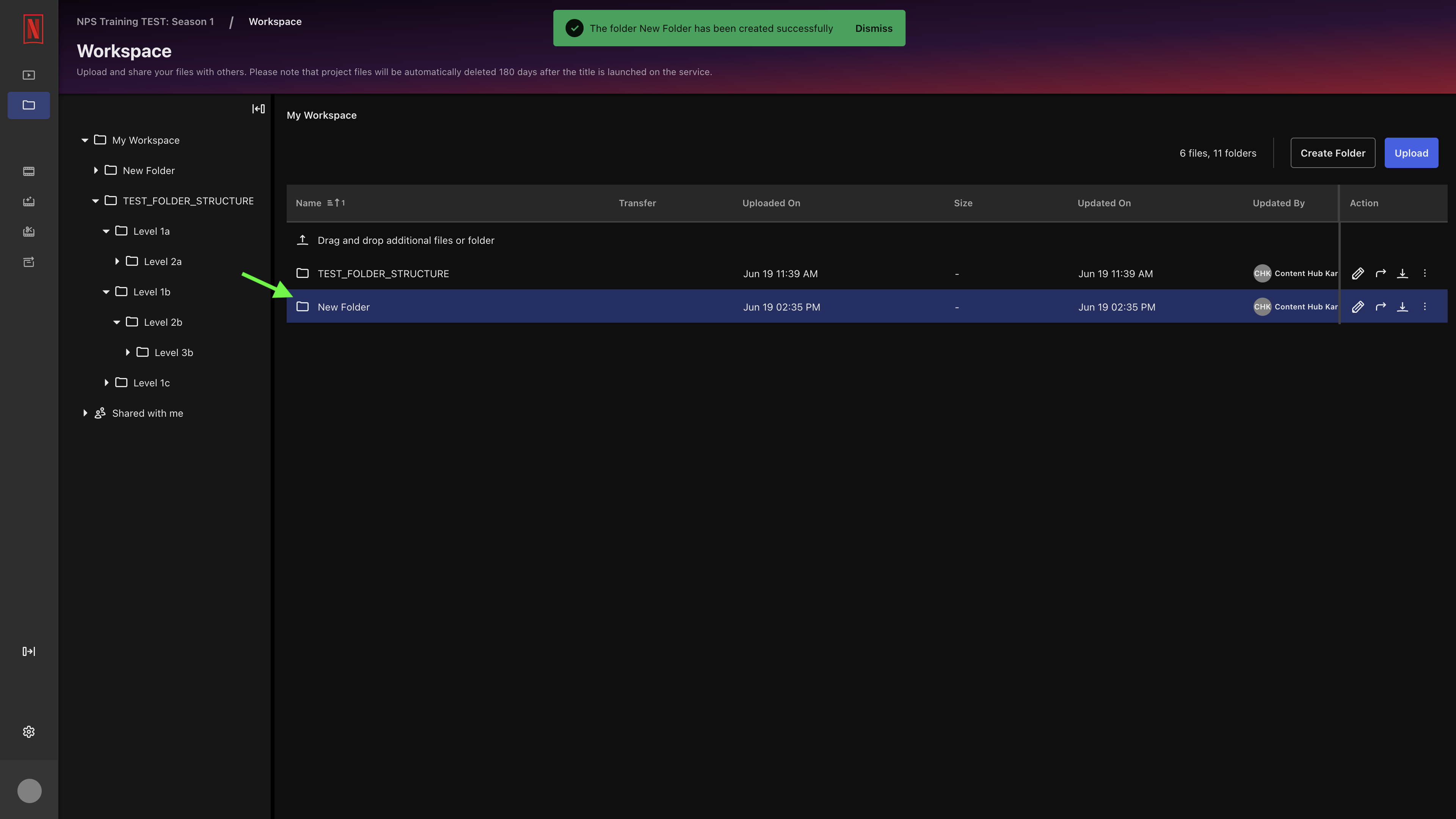Click the three-dot action menu for TEST_FOLDER_STRUCTURE

pos(1425,273)
